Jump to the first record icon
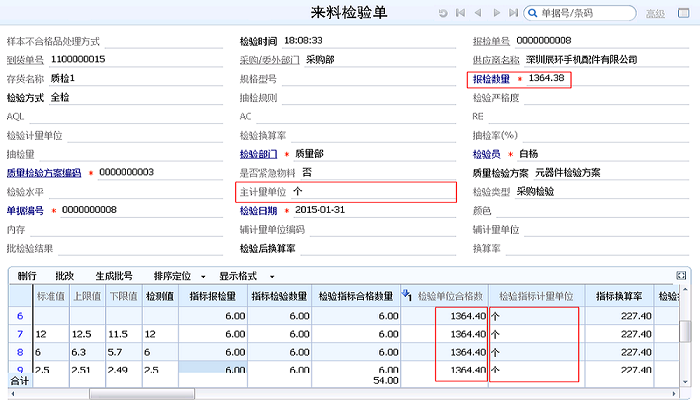This screenshot has width=700, height=401. pos(460,13)
